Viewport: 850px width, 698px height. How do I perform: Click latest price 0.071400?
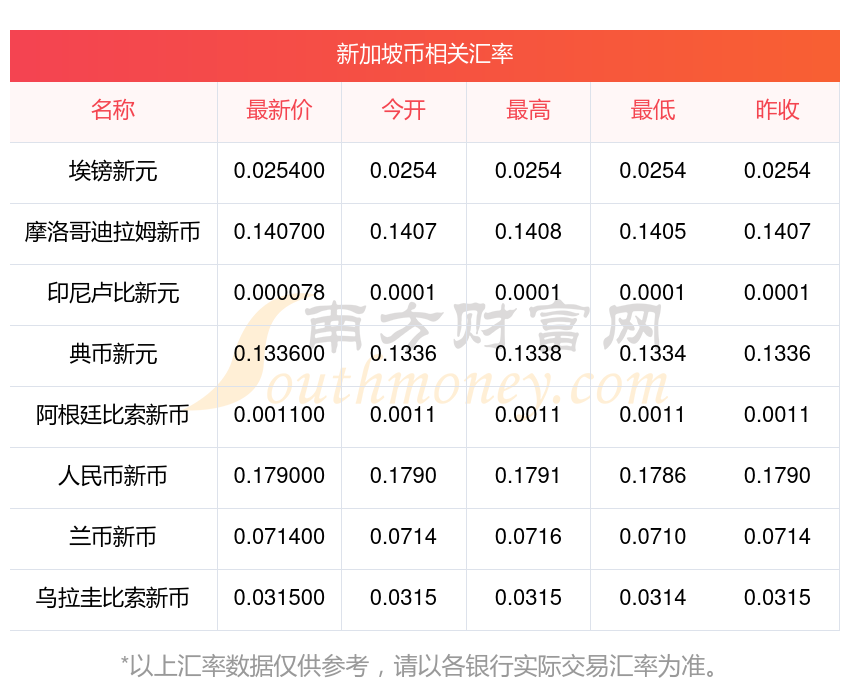tap(279, 537)
